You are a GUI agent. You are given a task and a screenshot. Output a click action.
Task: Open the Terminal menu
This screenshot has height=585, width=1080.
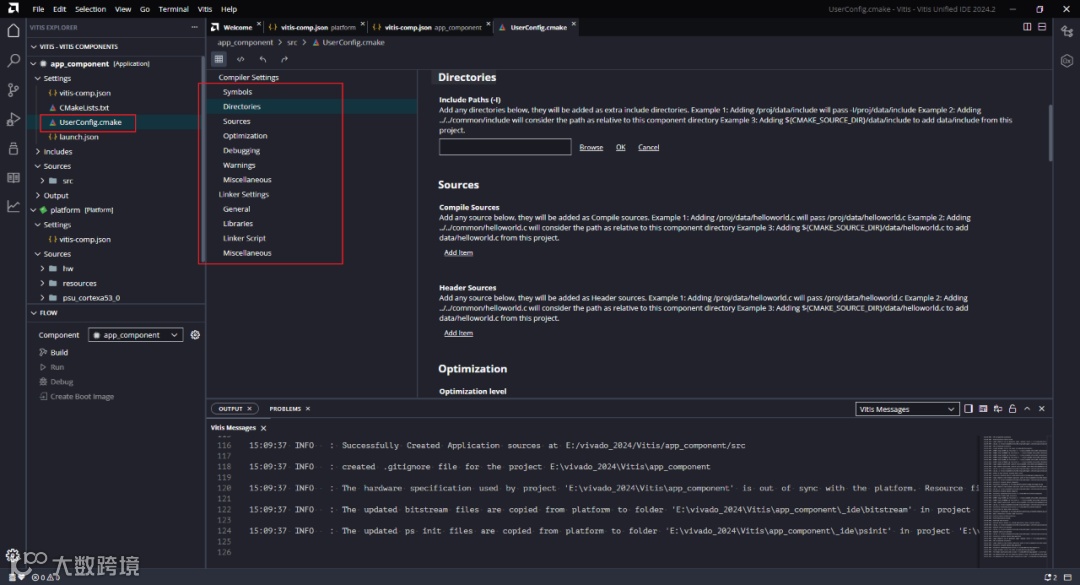(x=174, y=9)
